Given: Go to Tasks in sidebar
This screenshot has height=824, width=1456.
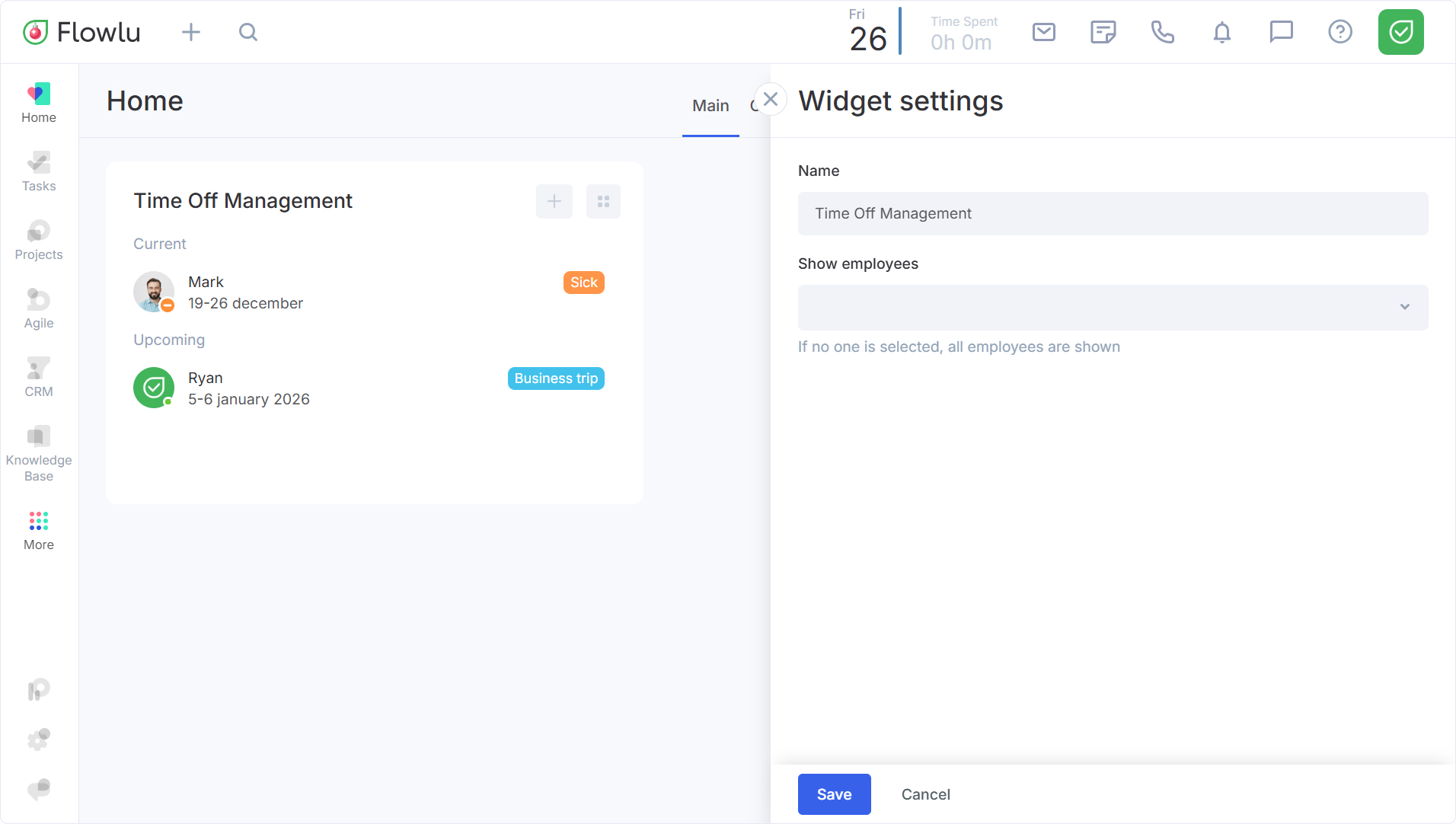Looking at the screenshot, I should point(39,171).
